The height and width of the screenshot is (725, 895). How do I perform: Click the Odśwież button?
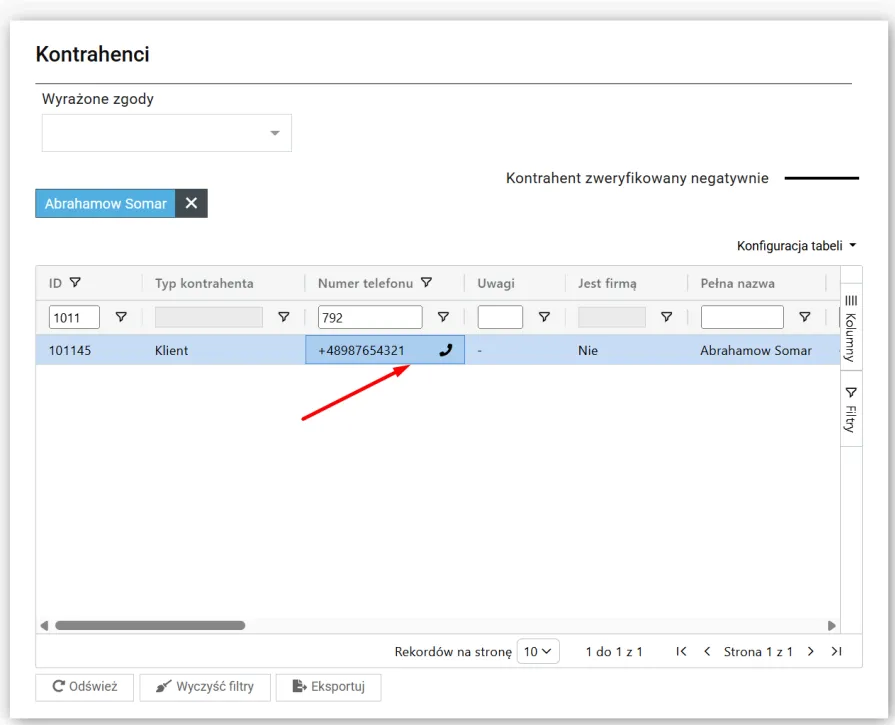[x=85, y=687]
